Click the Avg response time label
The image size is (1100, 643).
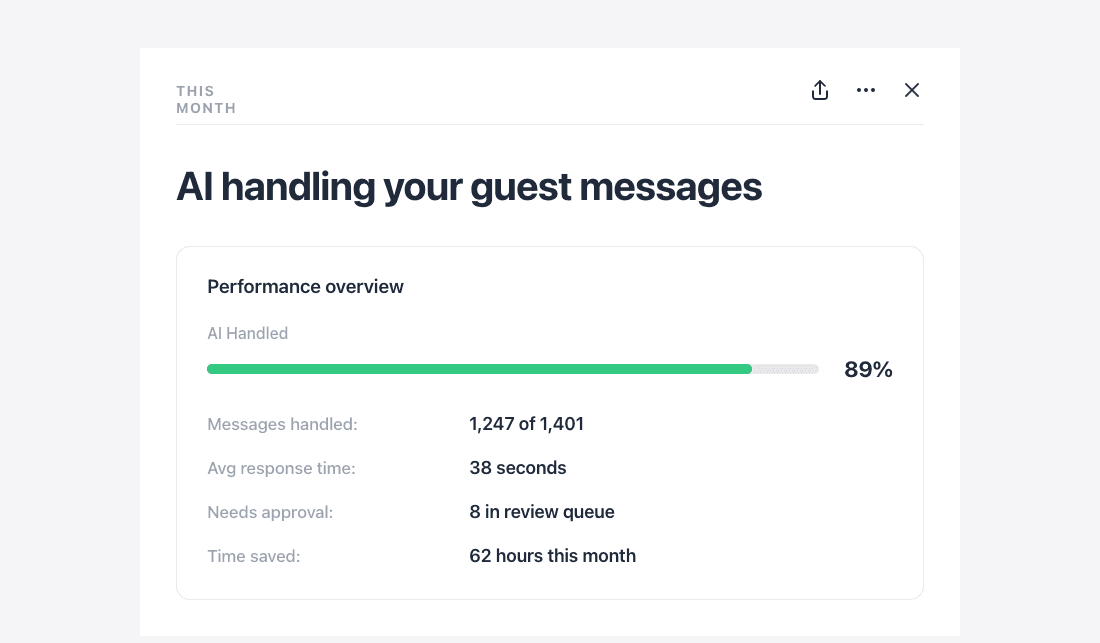[x=281, y=468]
